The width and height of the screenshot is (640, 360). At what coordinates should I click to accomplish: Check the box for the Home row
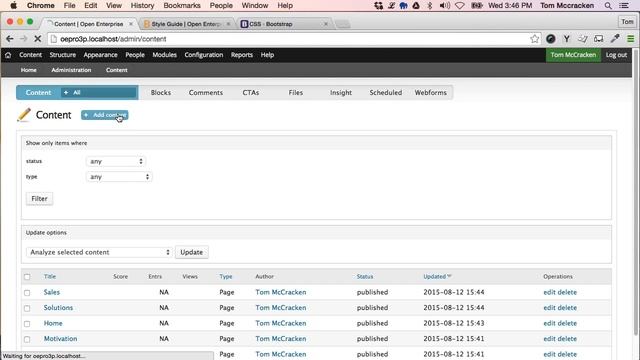click(27, 324)
